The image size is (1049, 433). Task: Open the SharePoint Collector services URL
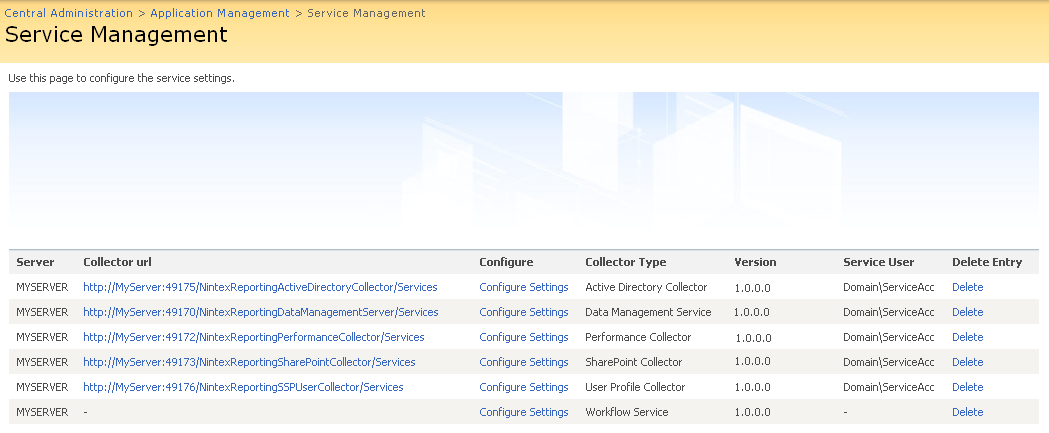[249, 362]
